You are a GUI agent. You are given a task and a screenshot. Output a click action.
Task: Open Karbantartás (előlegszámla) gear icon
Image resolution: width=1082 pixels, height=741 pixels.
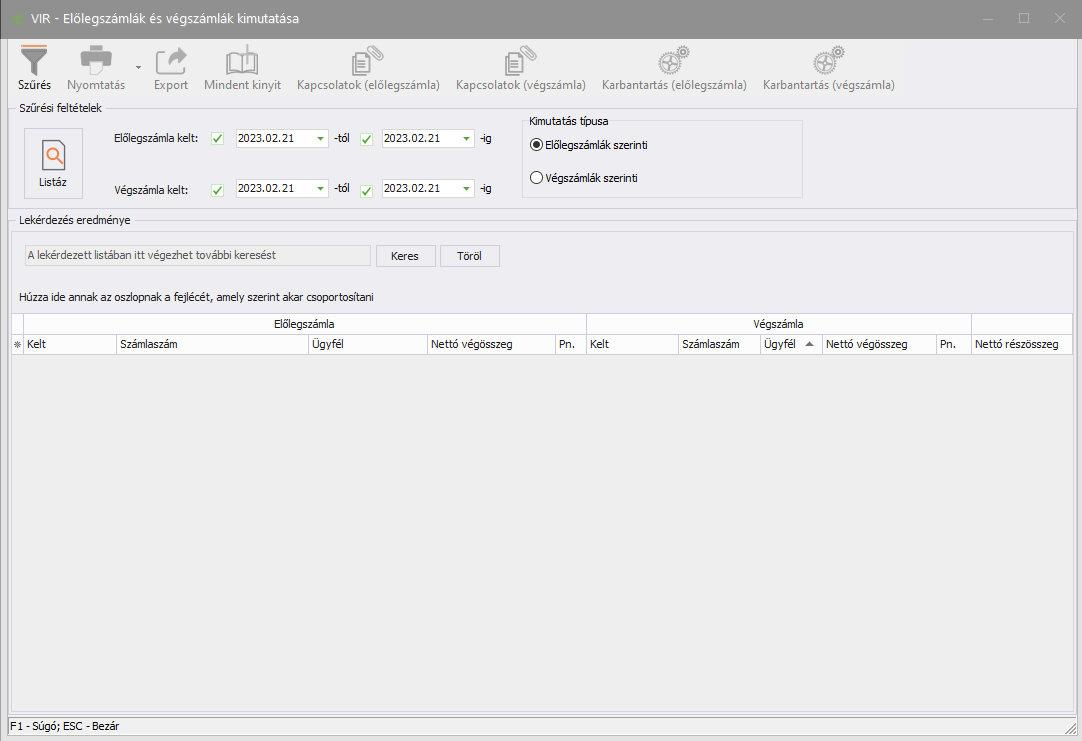click(x=674, y=61)
